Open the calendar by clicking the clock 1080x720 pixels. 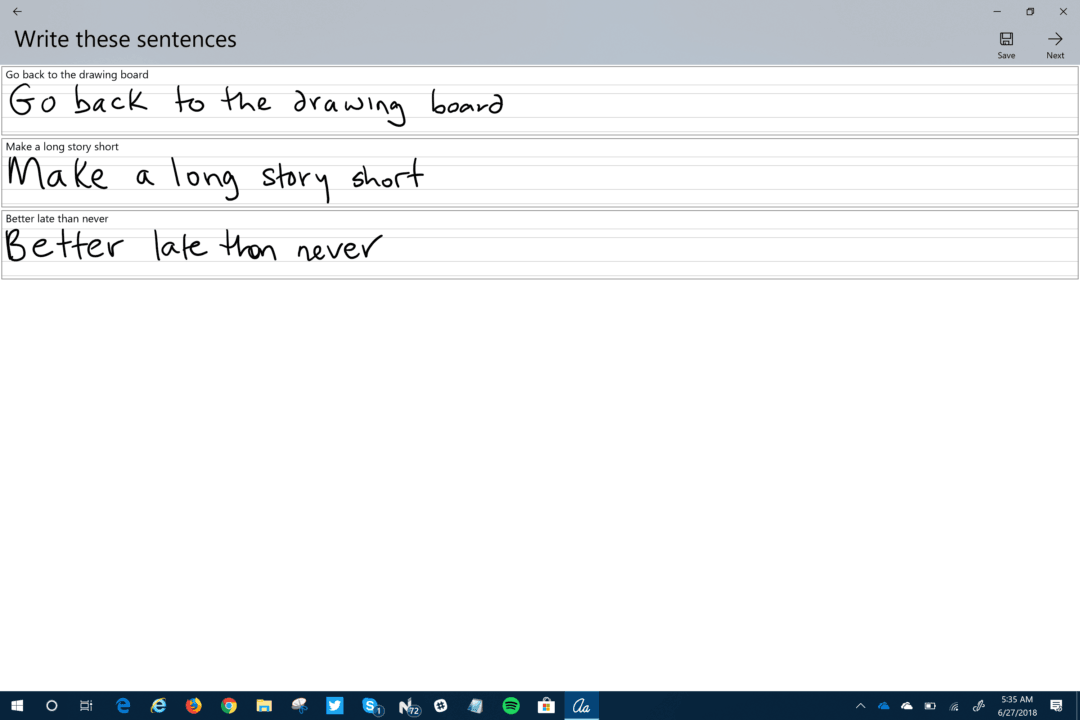coord(1018,705)
